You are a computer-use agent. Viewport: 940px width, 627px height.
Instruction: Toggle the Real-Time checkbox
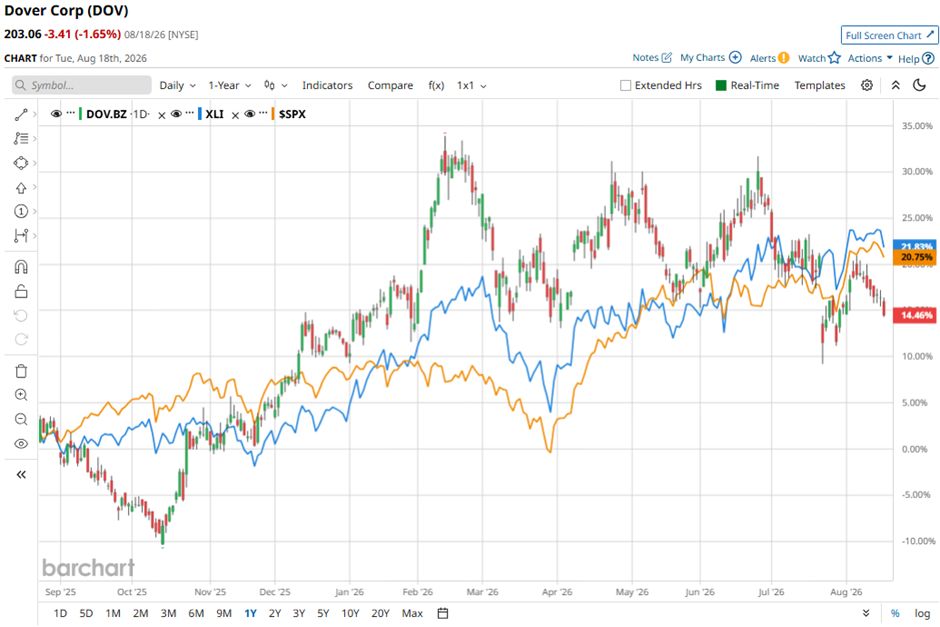721,85
